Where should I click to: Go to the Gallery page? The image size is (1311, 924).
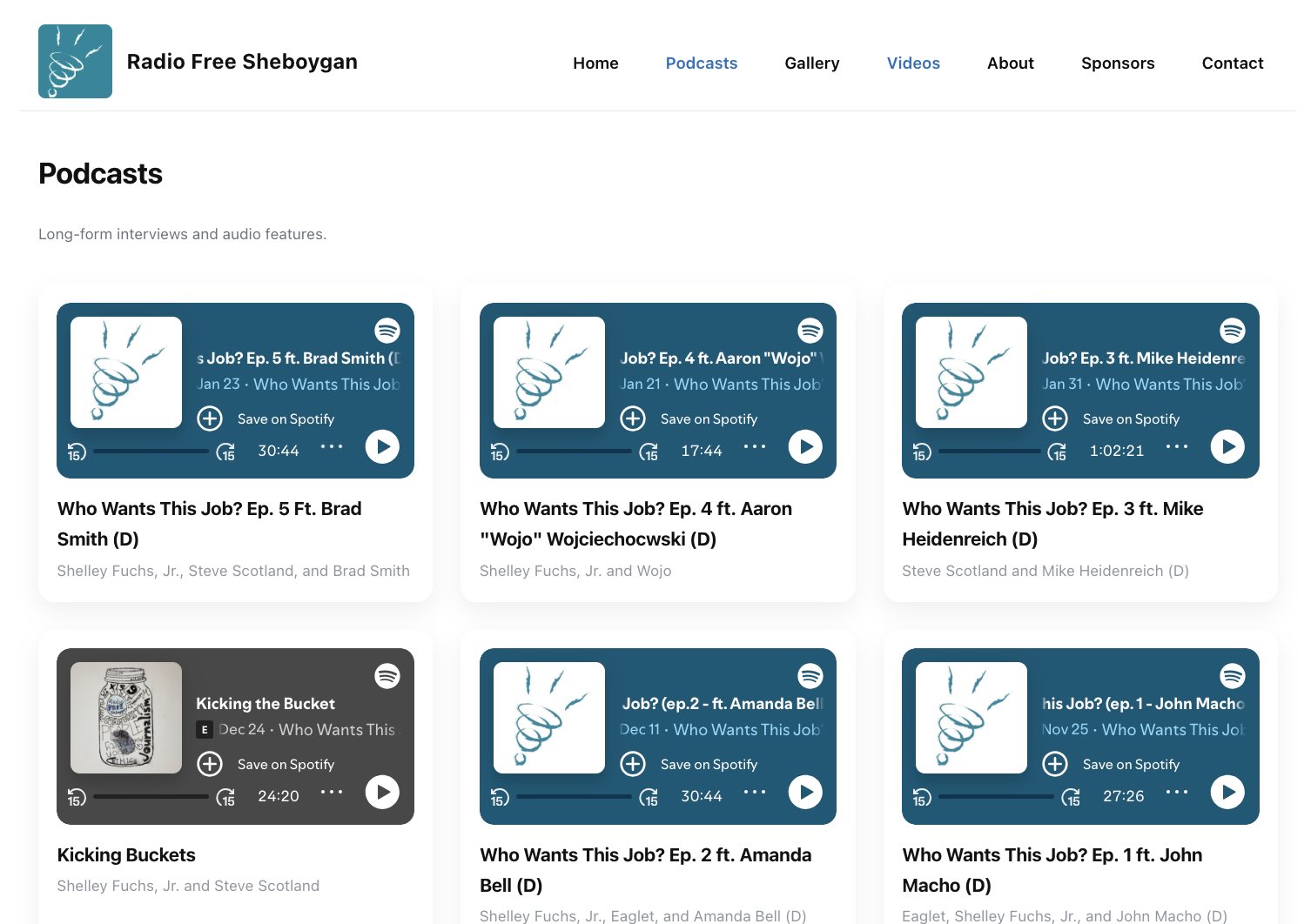point(811,64)
